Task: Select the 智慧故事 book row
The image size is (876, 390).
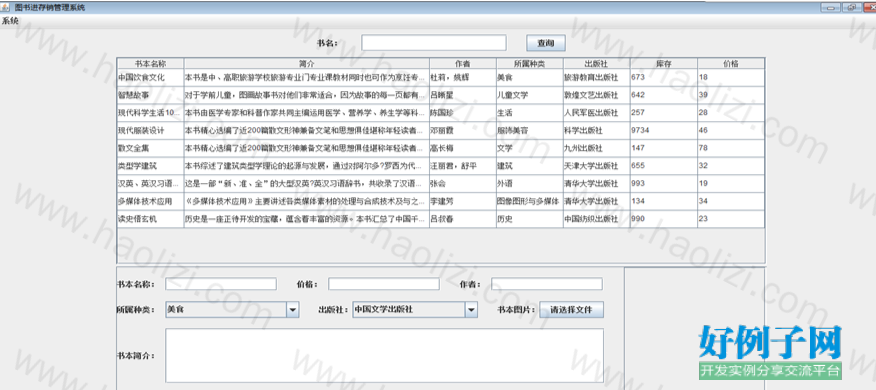Action: (x=441, y=96)
